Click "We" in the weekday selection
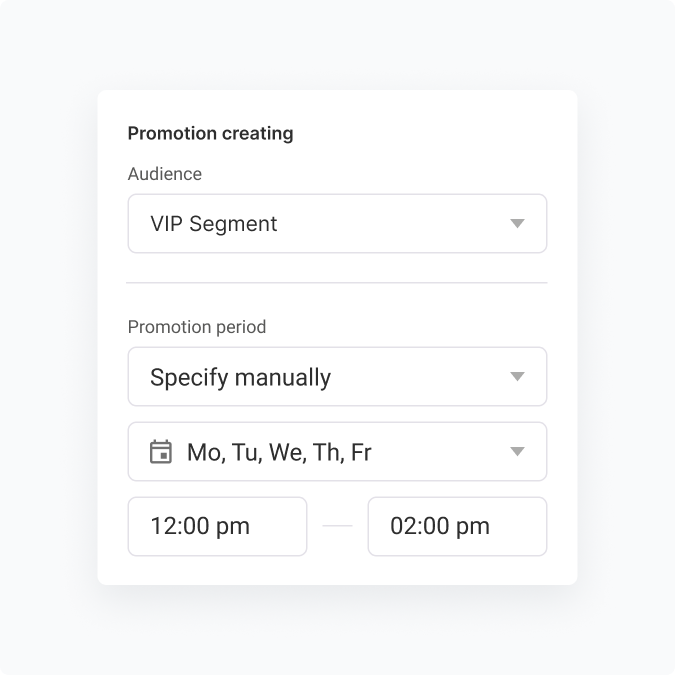The image size is (675, 675). (x=286, y=452)
